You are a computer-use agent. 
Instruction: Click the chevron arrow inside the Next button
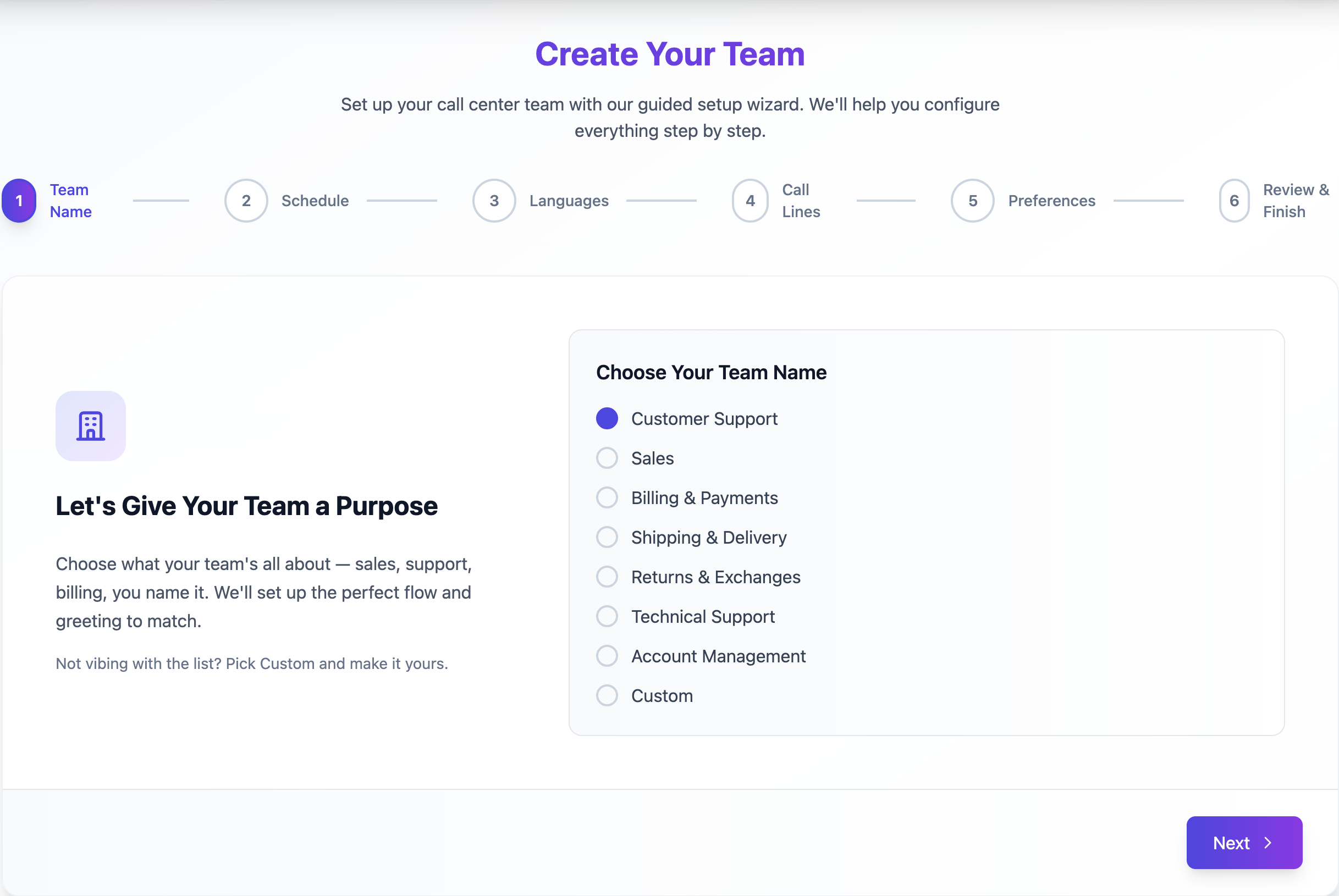click(x=1268, y=842)
